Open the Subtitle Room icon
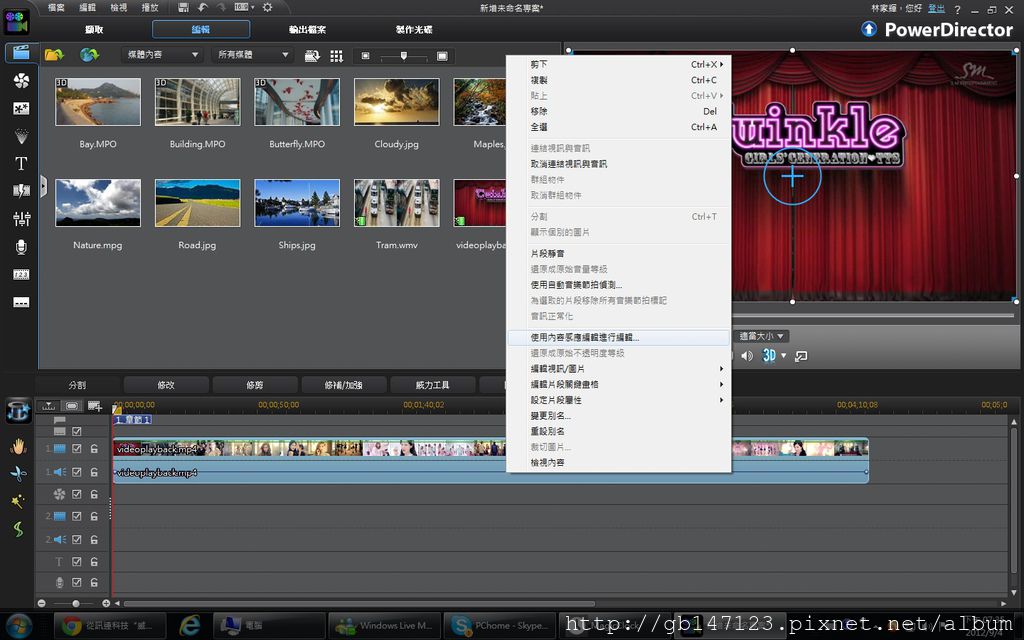Viewport: 1024px width, 640px height. click(x=21, y=302)
